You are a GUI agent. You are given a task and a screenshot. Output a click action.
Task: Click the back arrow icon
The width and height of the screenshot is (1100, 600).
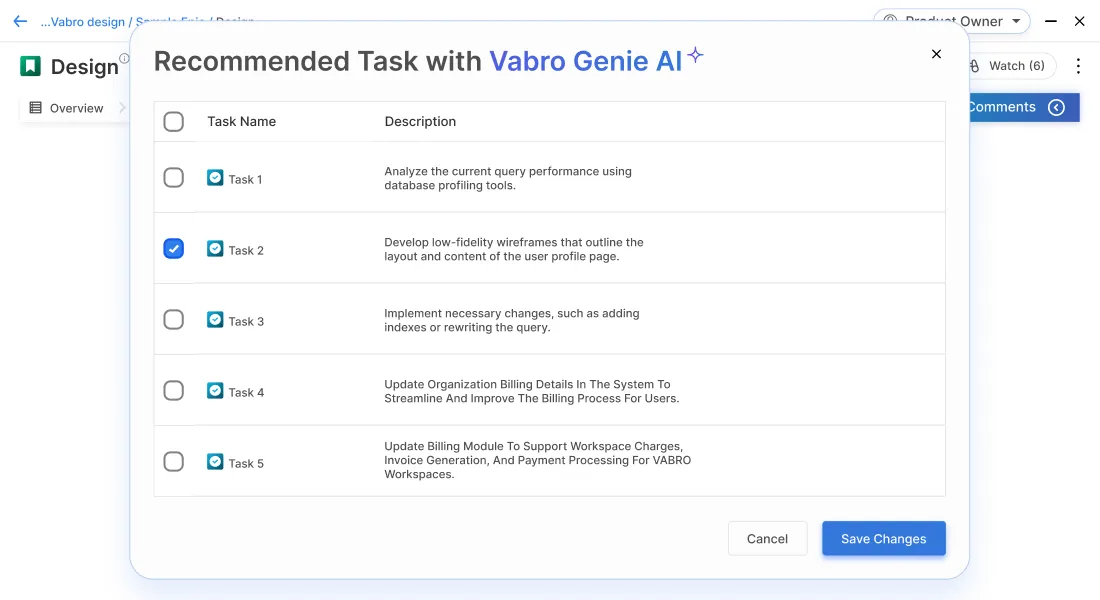click(20, 21)
